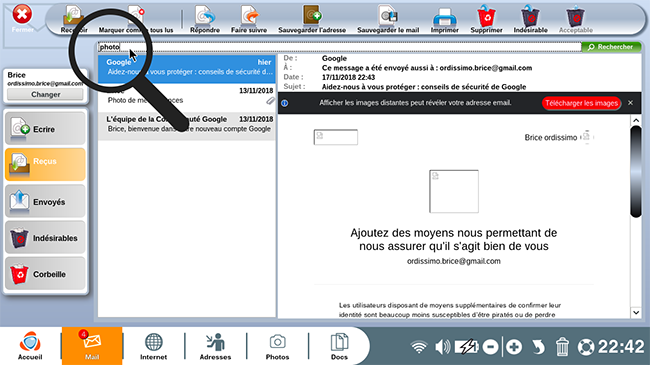Click the Google logo placeholder image
Screen dimensions: 650x365
point(336,137)
